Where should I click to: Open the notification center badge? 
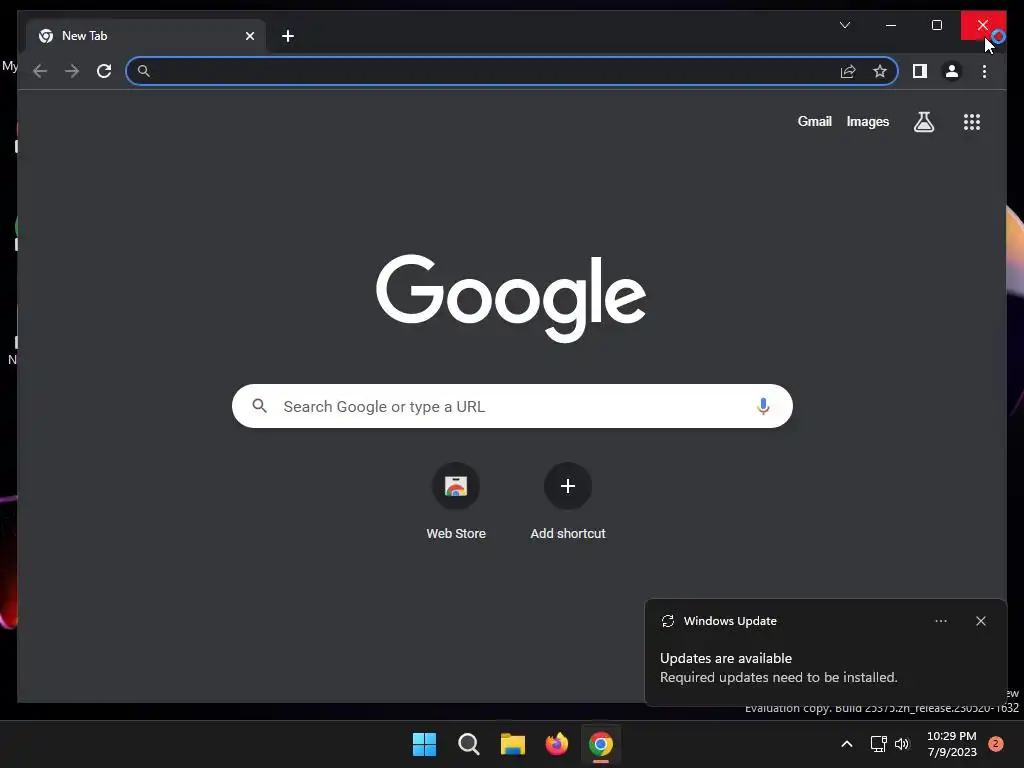tap(995, 744)
